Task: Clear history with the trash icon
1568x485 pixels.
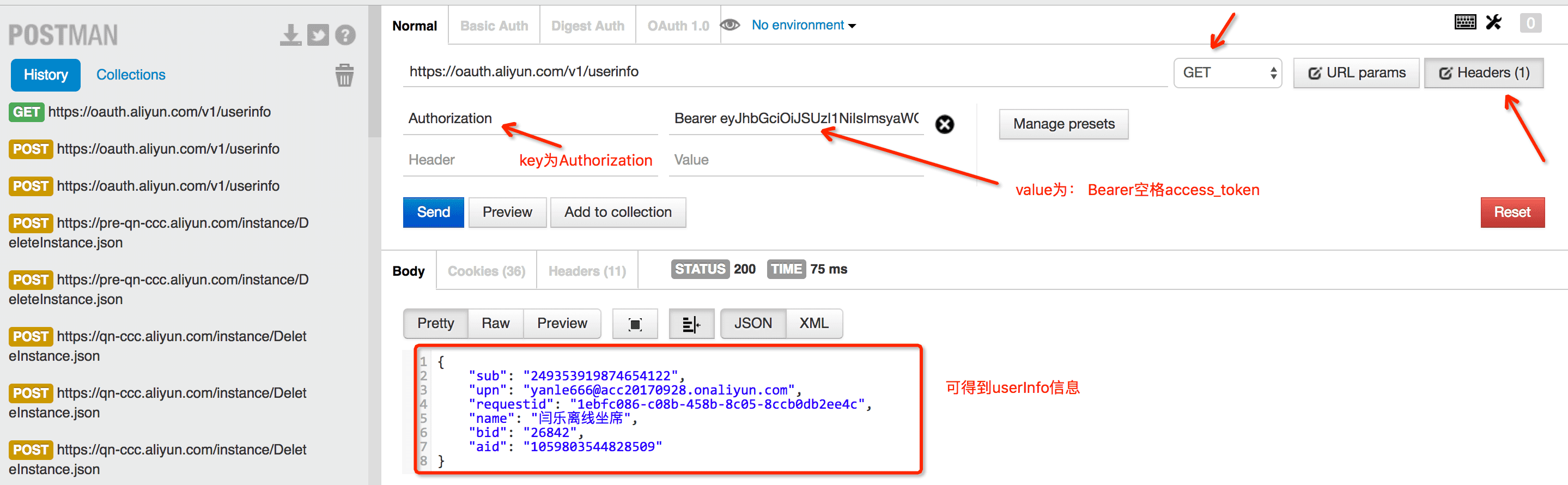Action: [x=344, y=75]
